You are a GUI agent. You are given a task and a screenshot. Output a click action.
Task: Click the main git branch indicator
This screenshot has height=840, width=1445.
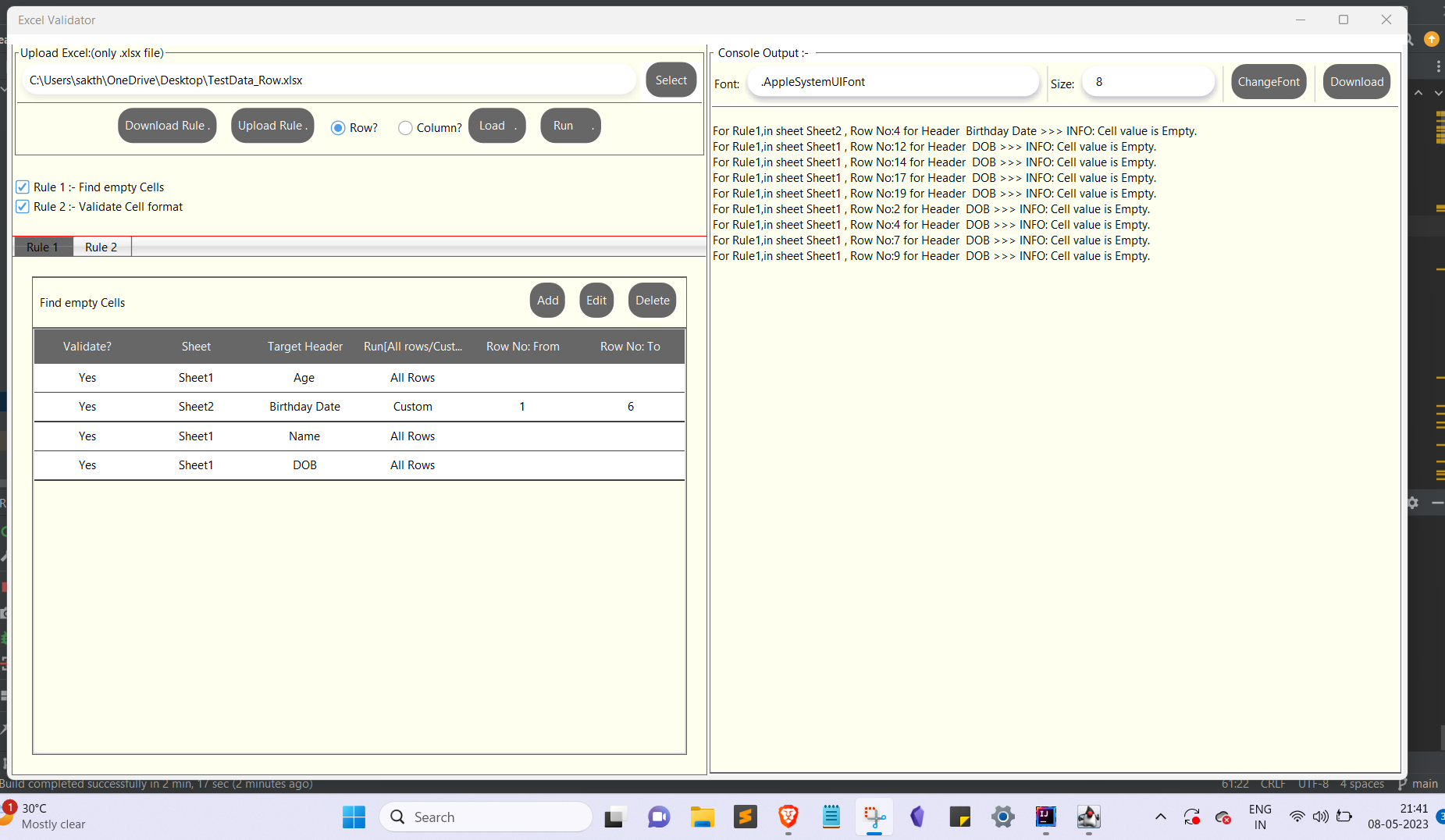point(1418,784)
